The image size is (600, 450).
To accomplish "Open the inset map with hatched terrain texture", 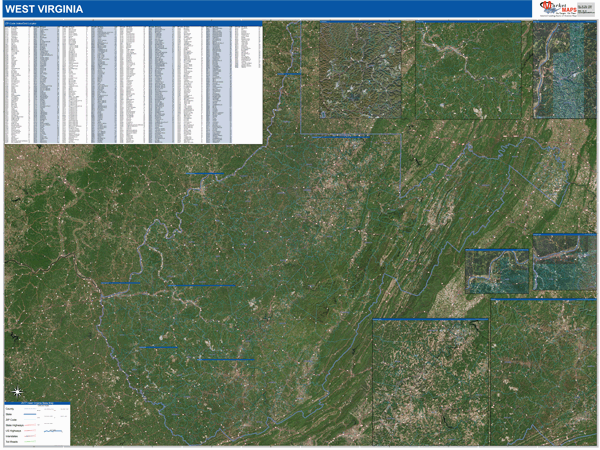I will click(x=360, y=70).
